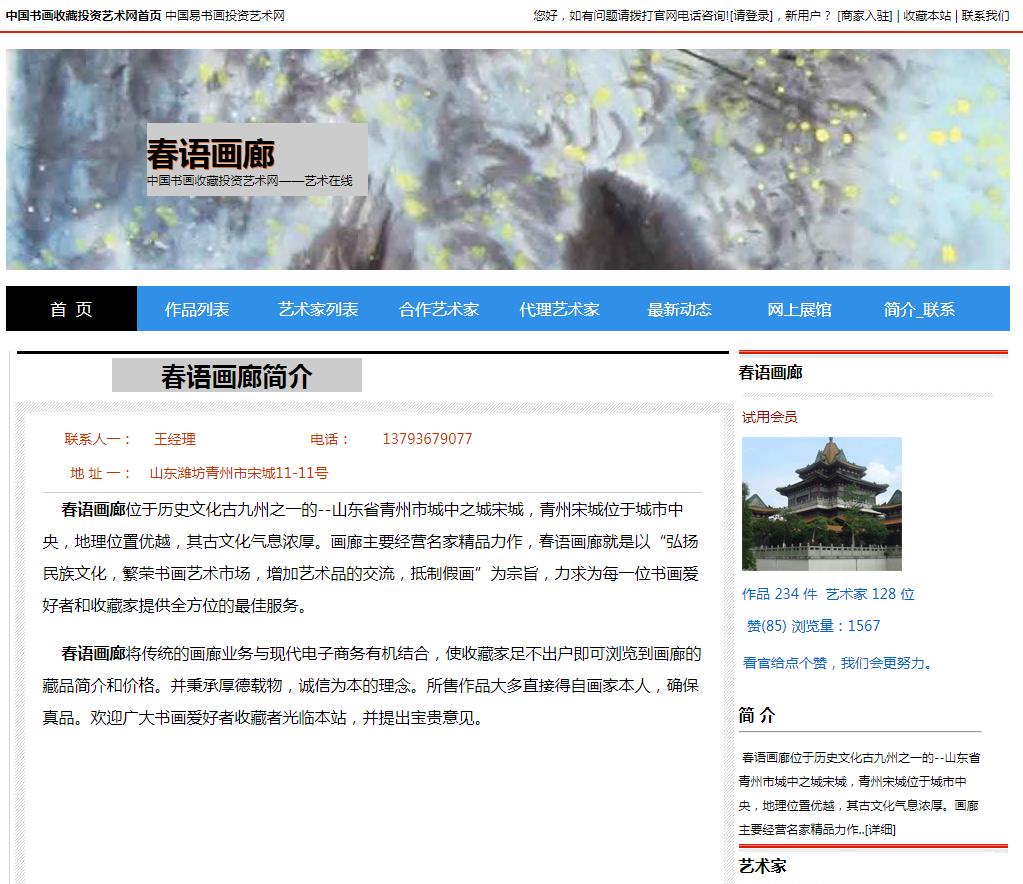
Task: Click the address 山东潍坊青州市宋城11-11号
Action: click(x=239, y=473)
